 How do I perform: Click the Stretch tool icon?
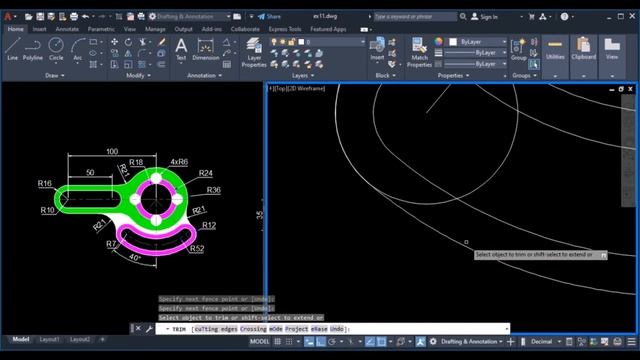point(115,64)
